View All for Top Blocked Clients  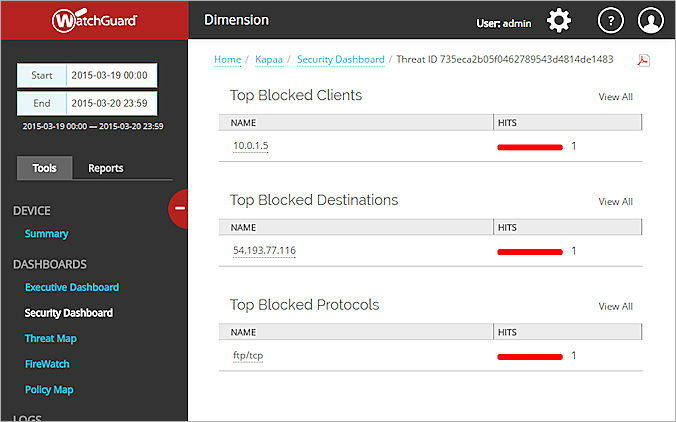point(615,97)
